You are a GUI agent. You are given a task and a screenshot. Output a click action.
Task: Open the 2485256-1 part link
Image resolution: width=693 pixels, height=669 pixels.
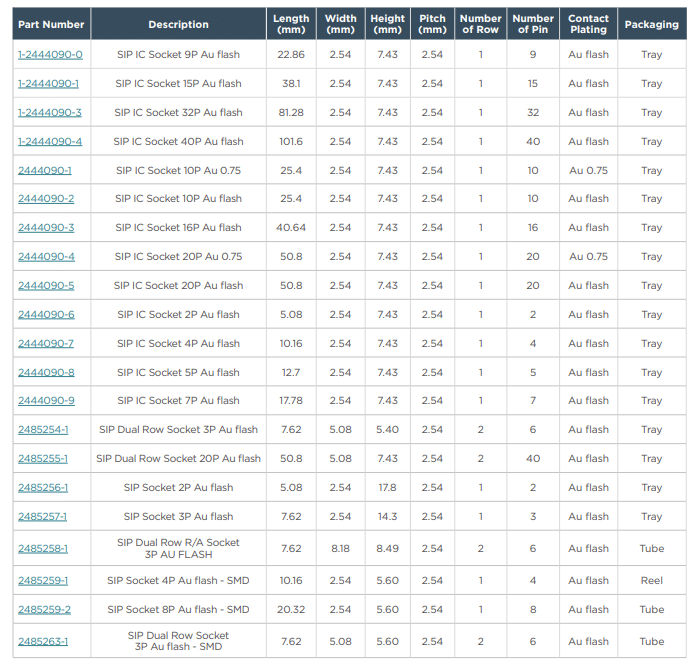pyautogui.click(x=43, y=488)
